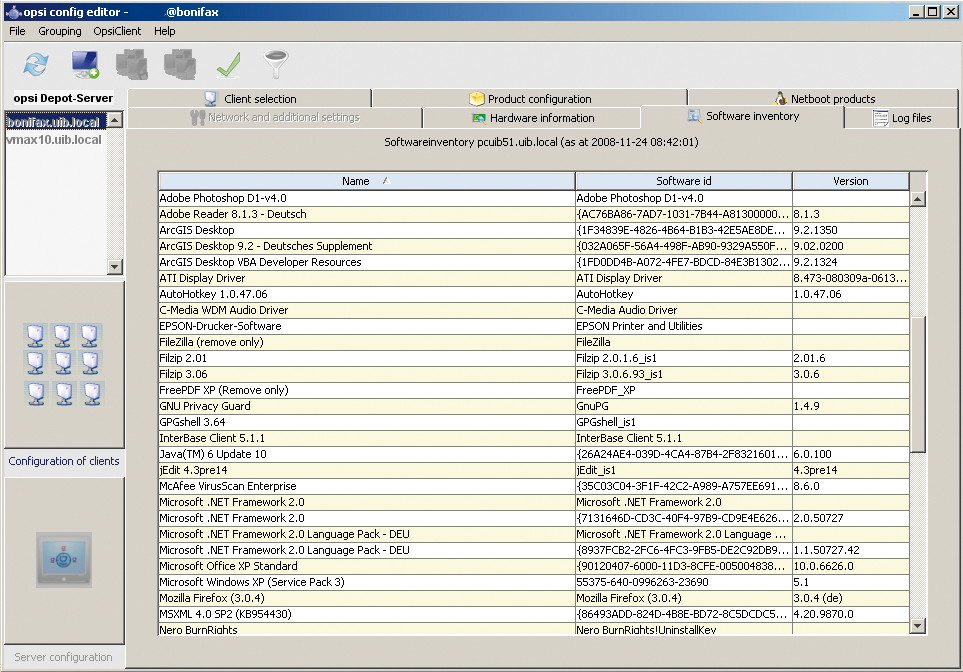This screenshot has width=963, height=672.
Task: Click the opsi application title icon
Action: coord(13,11)
